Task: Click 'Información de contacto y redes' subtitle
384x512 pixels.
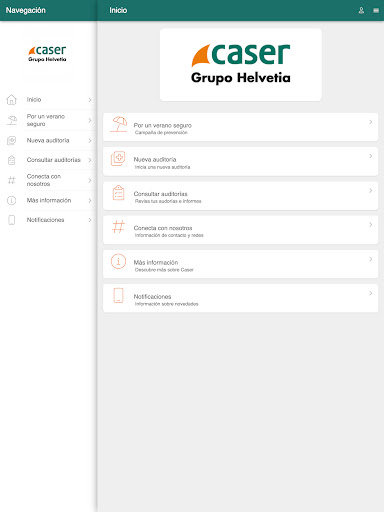Action: point(169,235)
